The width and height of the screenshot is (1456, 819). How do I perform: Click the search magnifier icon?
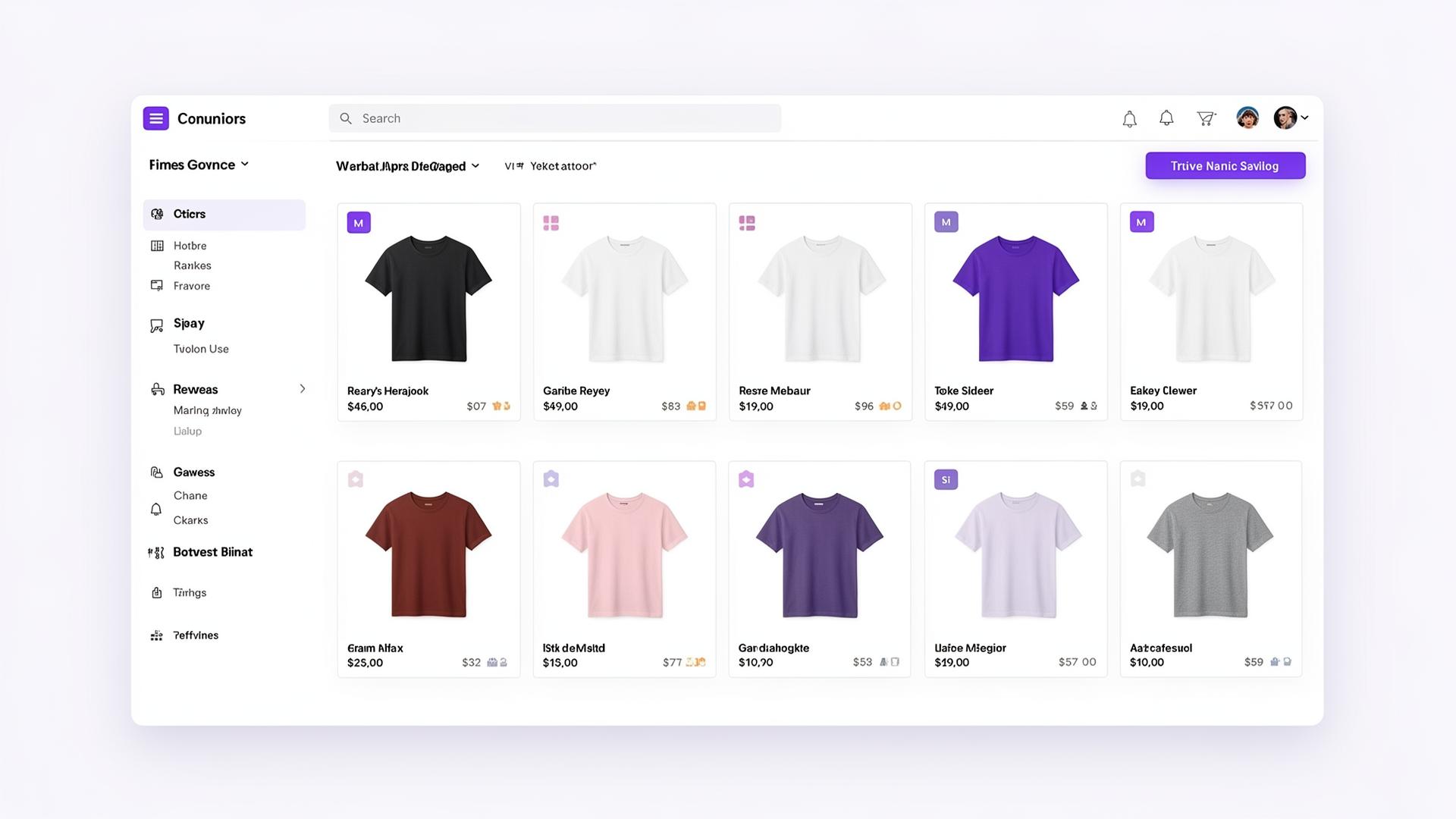coord(346,118)
